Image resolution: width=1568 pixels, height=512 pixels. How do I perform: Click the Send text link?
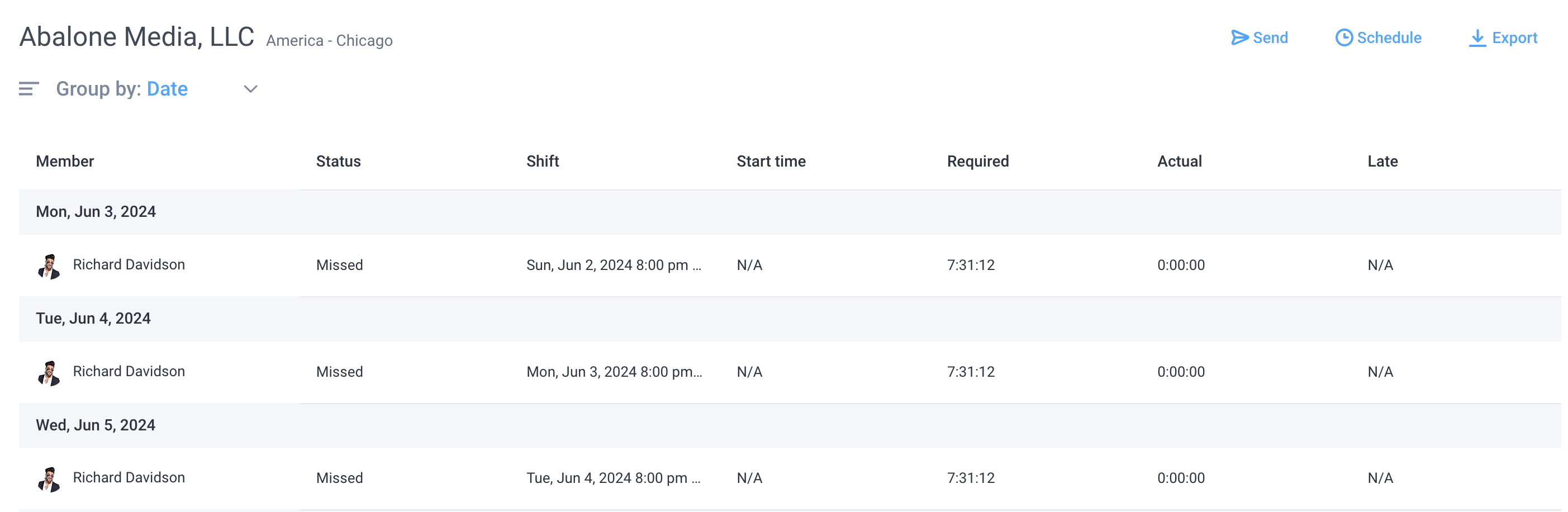(1270, 38)
